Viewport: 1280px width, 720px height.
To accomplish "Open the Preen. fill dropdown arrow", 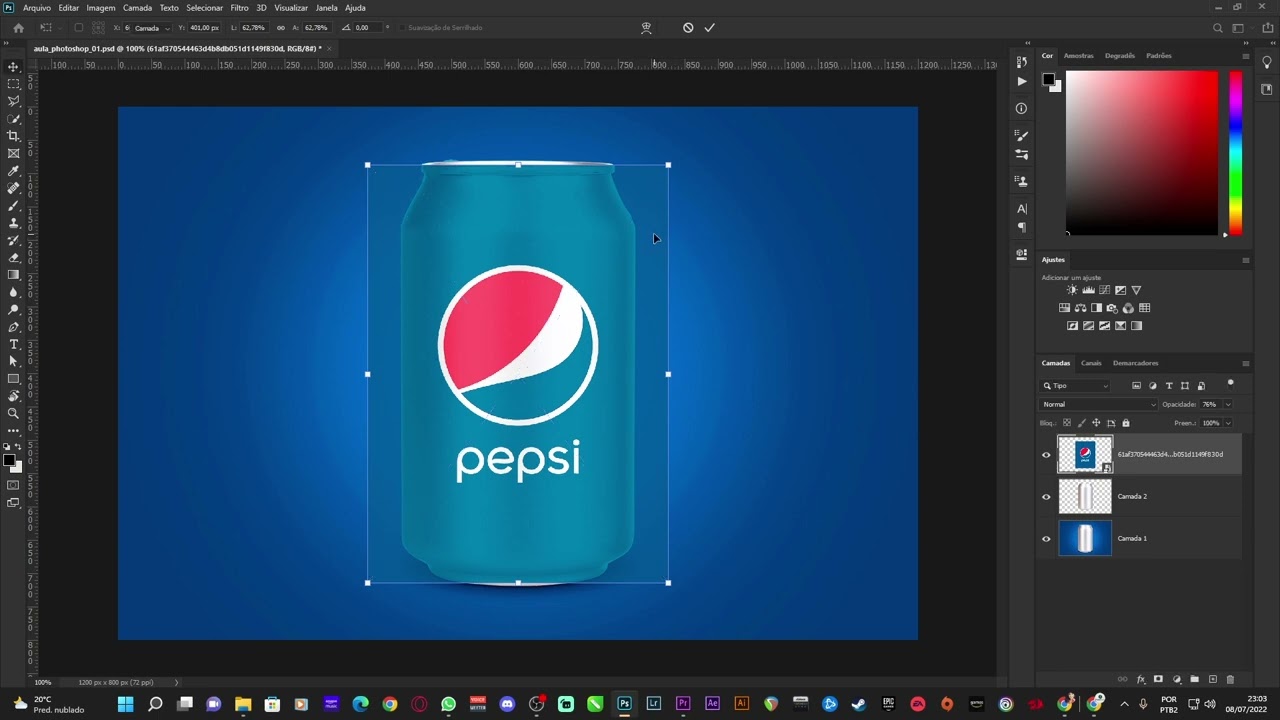I will [x=1228, y=423].
